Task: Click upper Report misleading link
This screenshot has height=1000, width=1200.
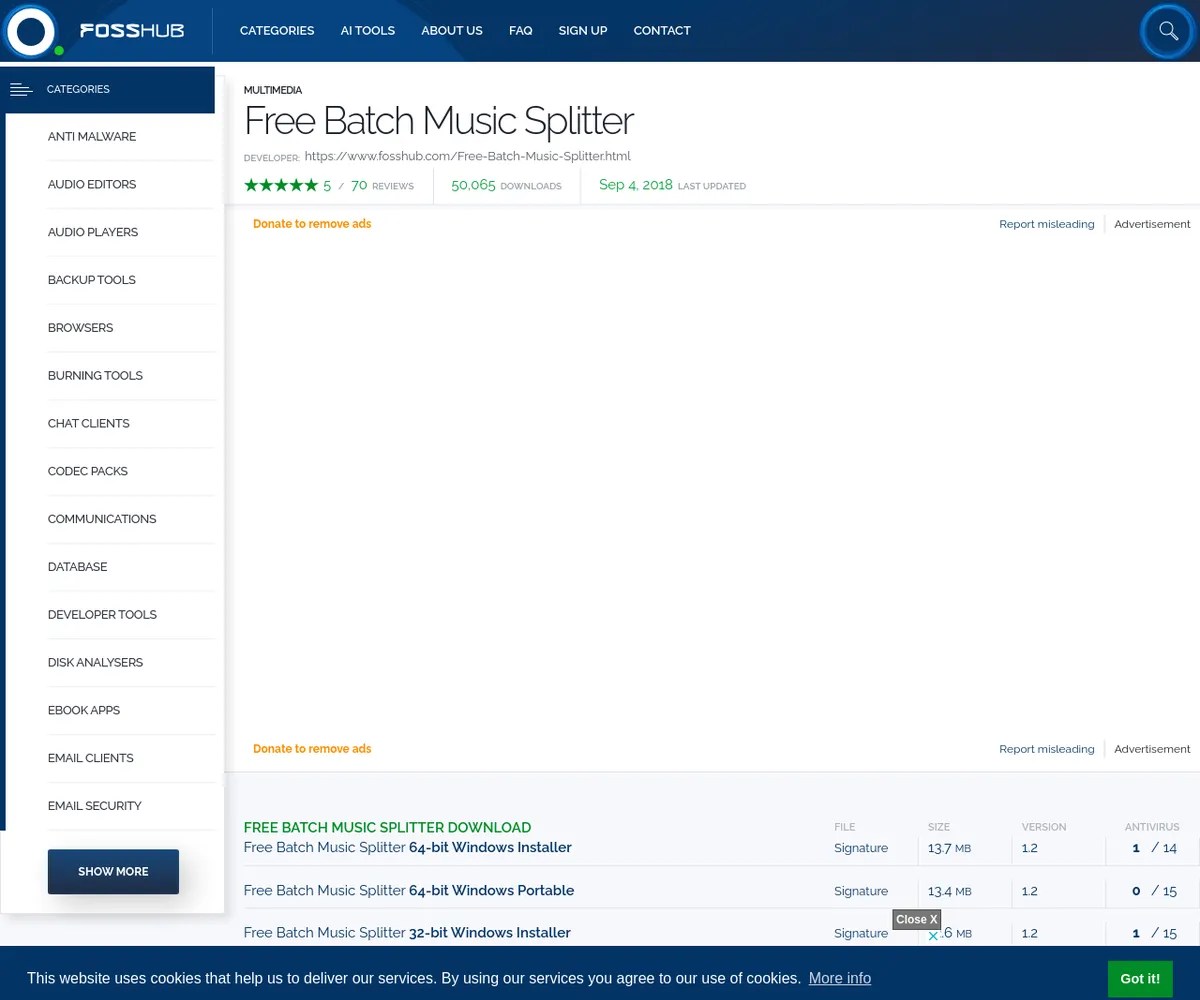Action: (1047, 224)
